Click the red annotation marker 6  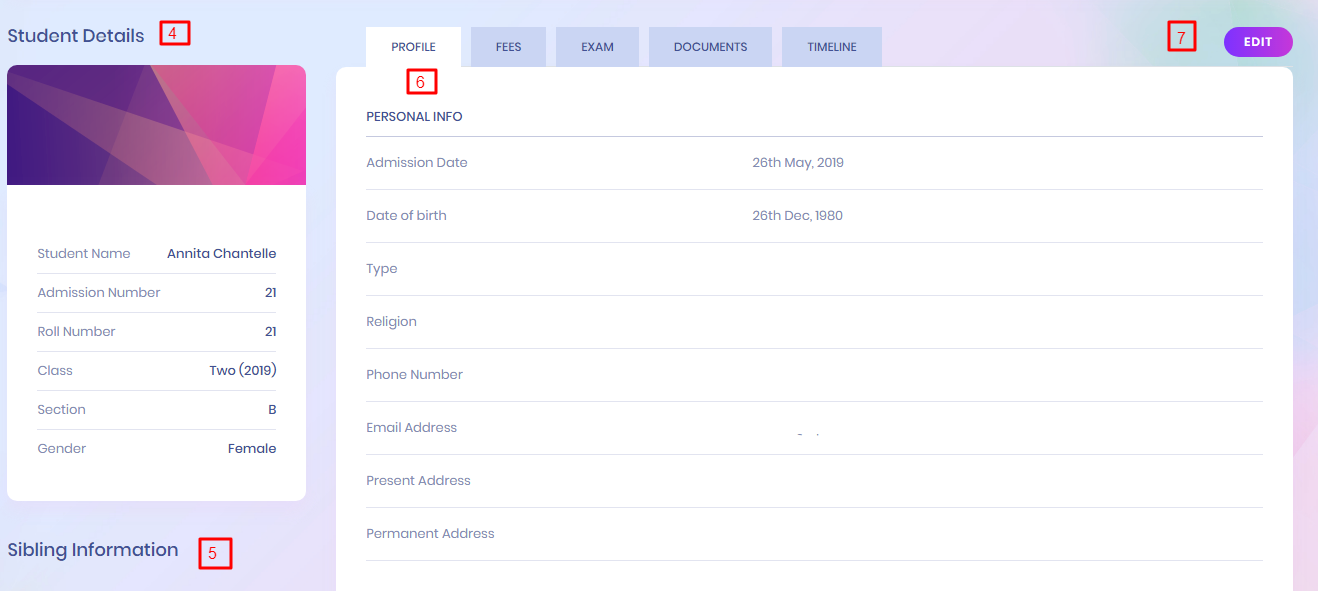(x=421, y=82)
